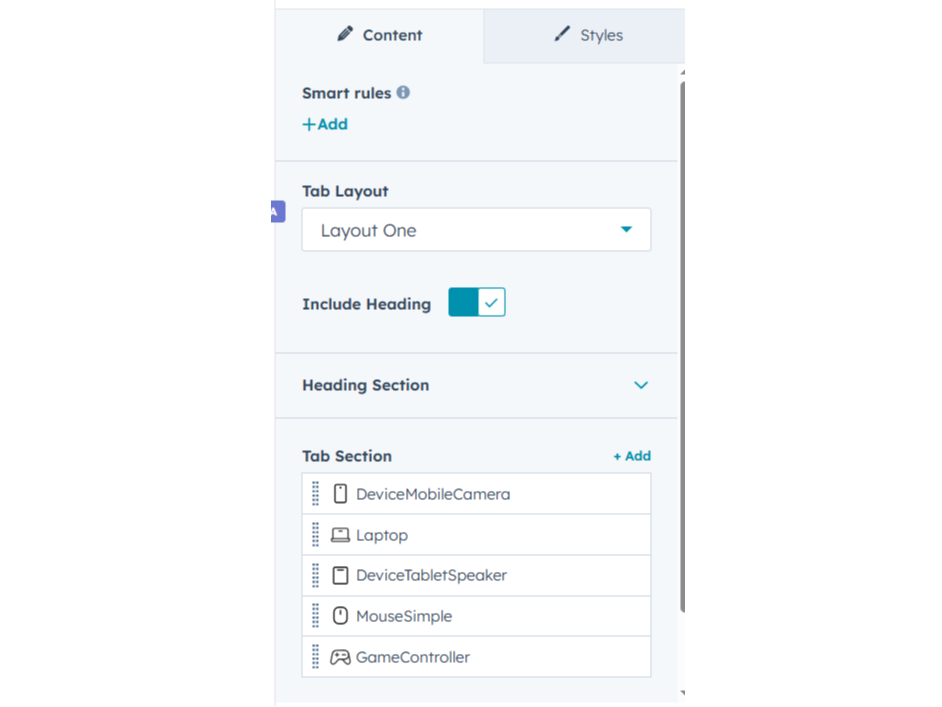Click the mouse icon in tab list

340,616
